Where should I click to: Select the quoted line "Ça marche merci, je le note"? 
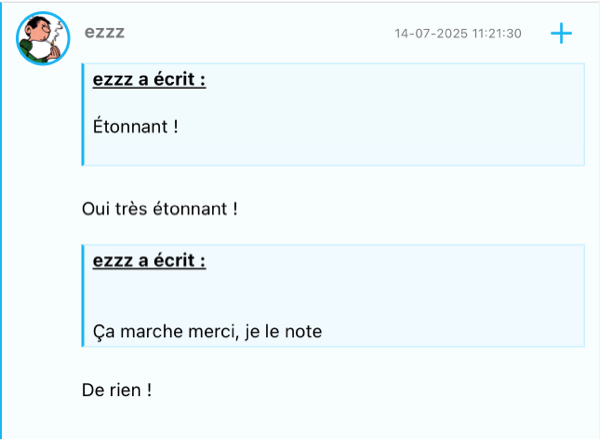[207, 331]
